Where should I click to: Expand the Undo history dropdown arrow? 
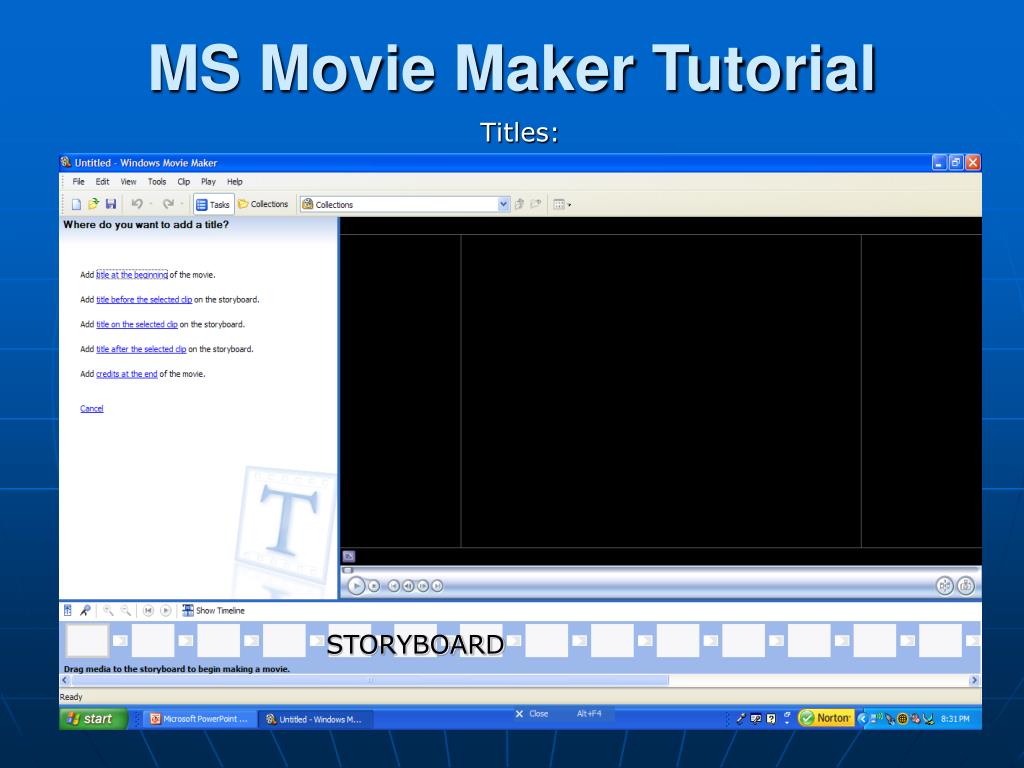151,204
